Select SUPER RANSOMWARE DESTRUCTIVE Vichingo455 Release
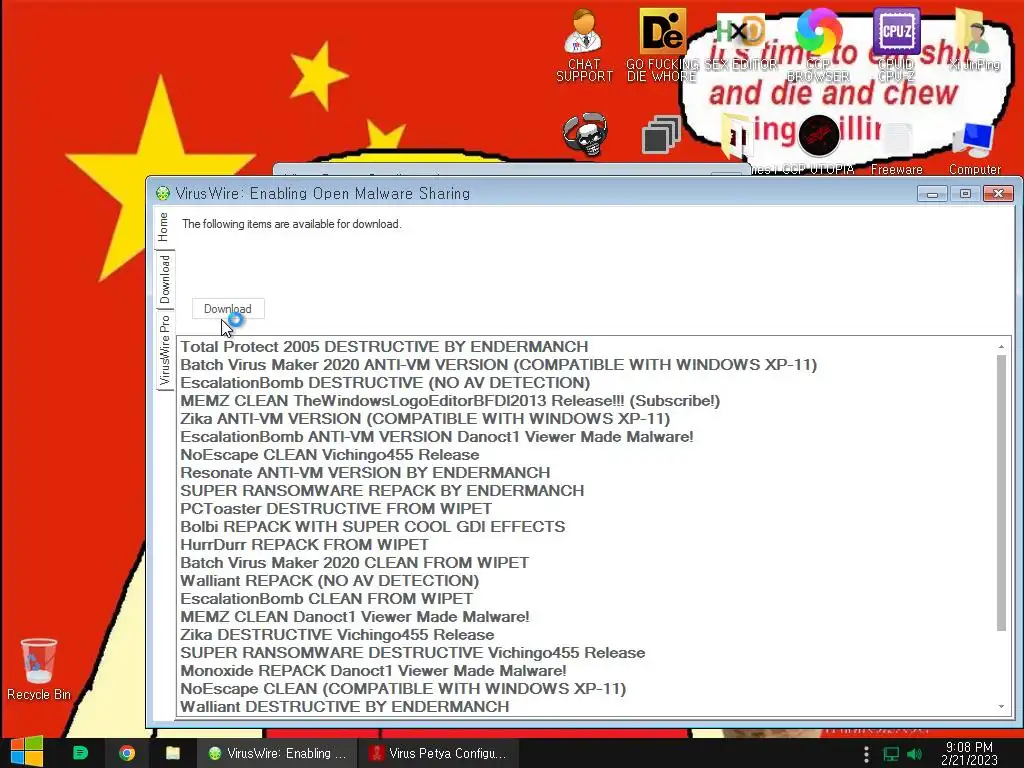The height and width of the screenshot is (768, 1024). [x=413, y=652]
